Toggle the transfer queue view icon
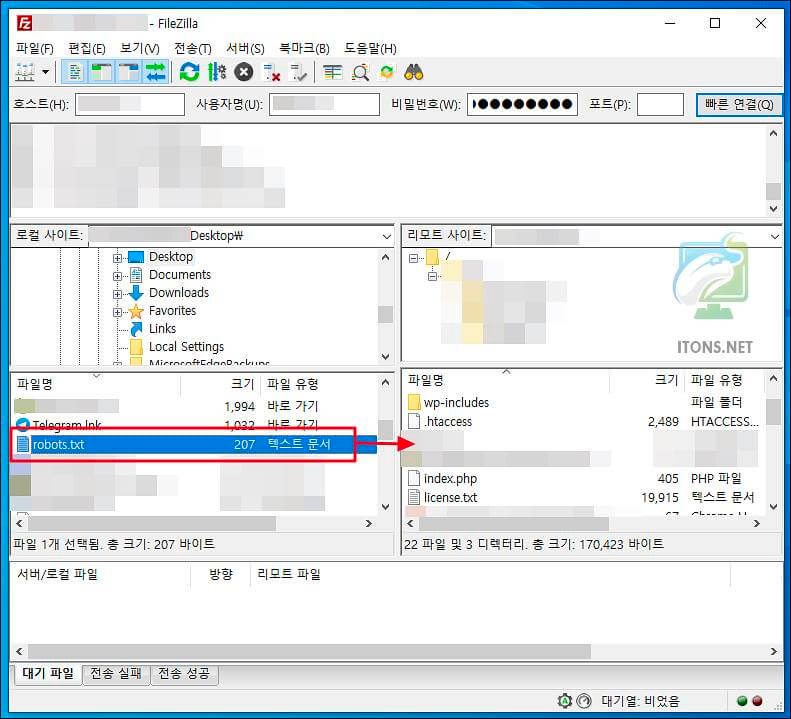The height and width of the screenshot is (719, 791). (155, 72)
